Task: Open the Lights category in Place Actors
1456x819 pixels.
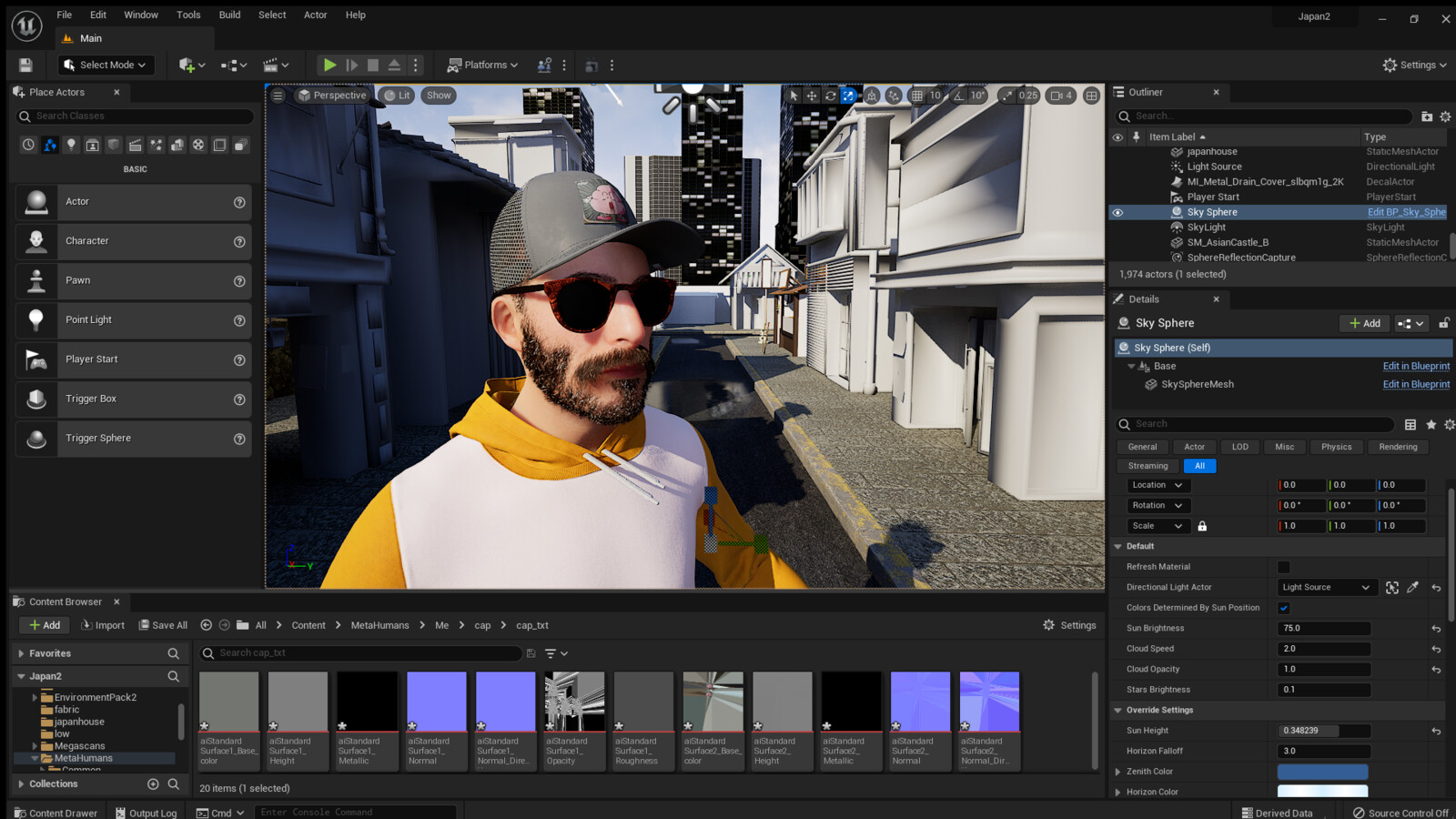Action: tap(71, 144)
